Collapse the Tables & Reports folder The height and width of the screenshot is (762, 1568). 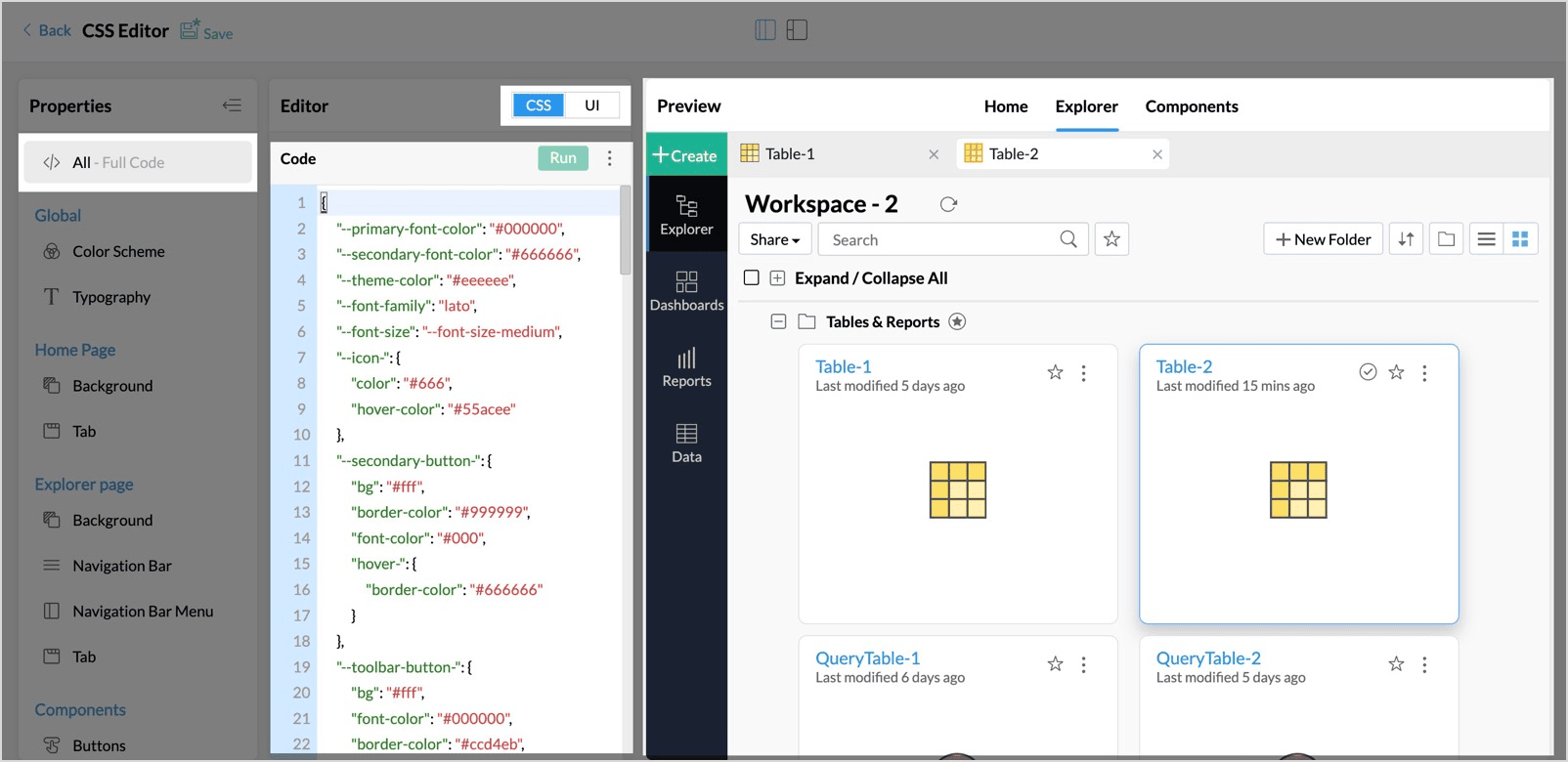pyautogui.click(x=778, y=321)
